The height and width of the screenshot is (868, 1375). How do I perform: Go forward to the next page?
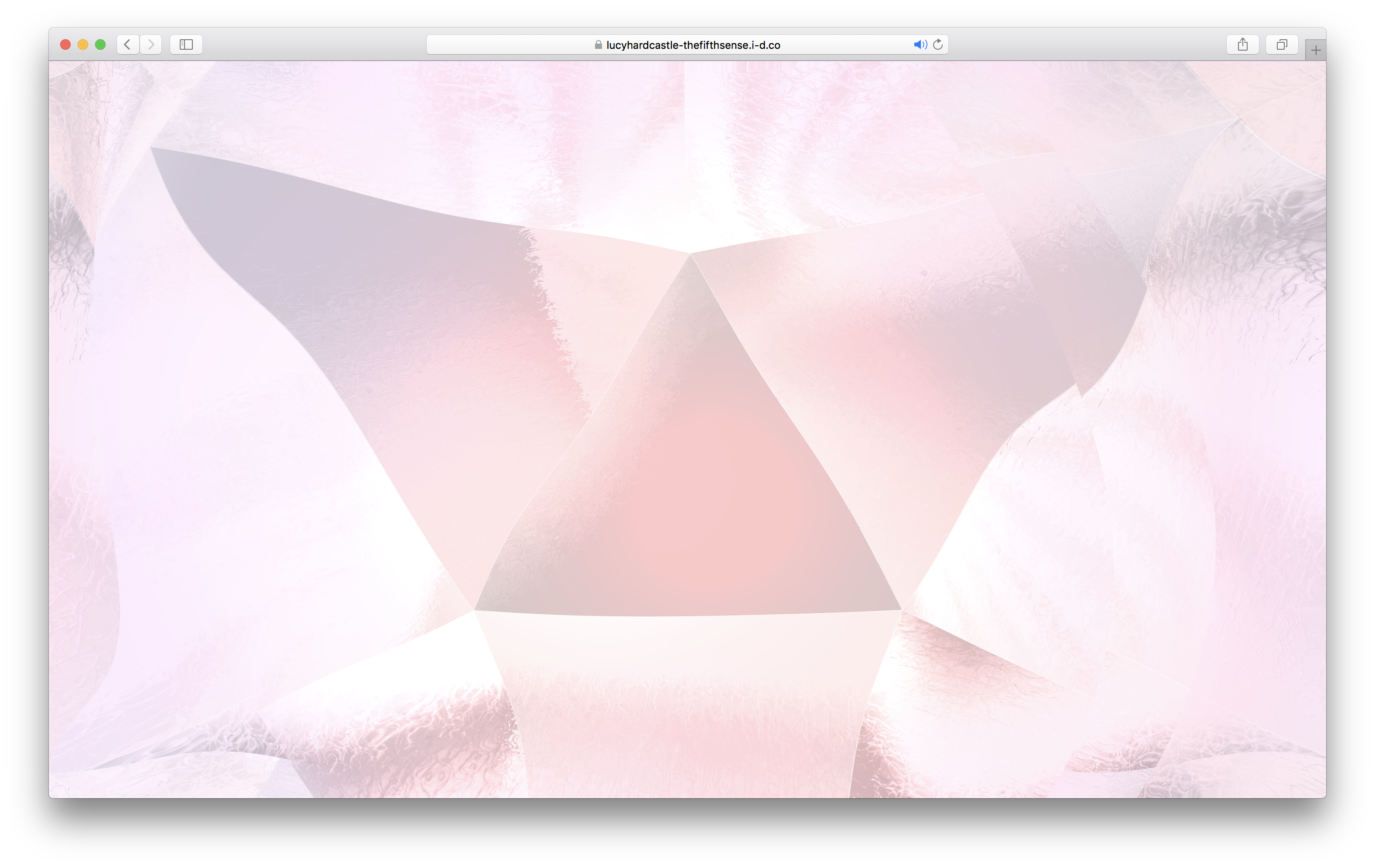click(151, 44)
